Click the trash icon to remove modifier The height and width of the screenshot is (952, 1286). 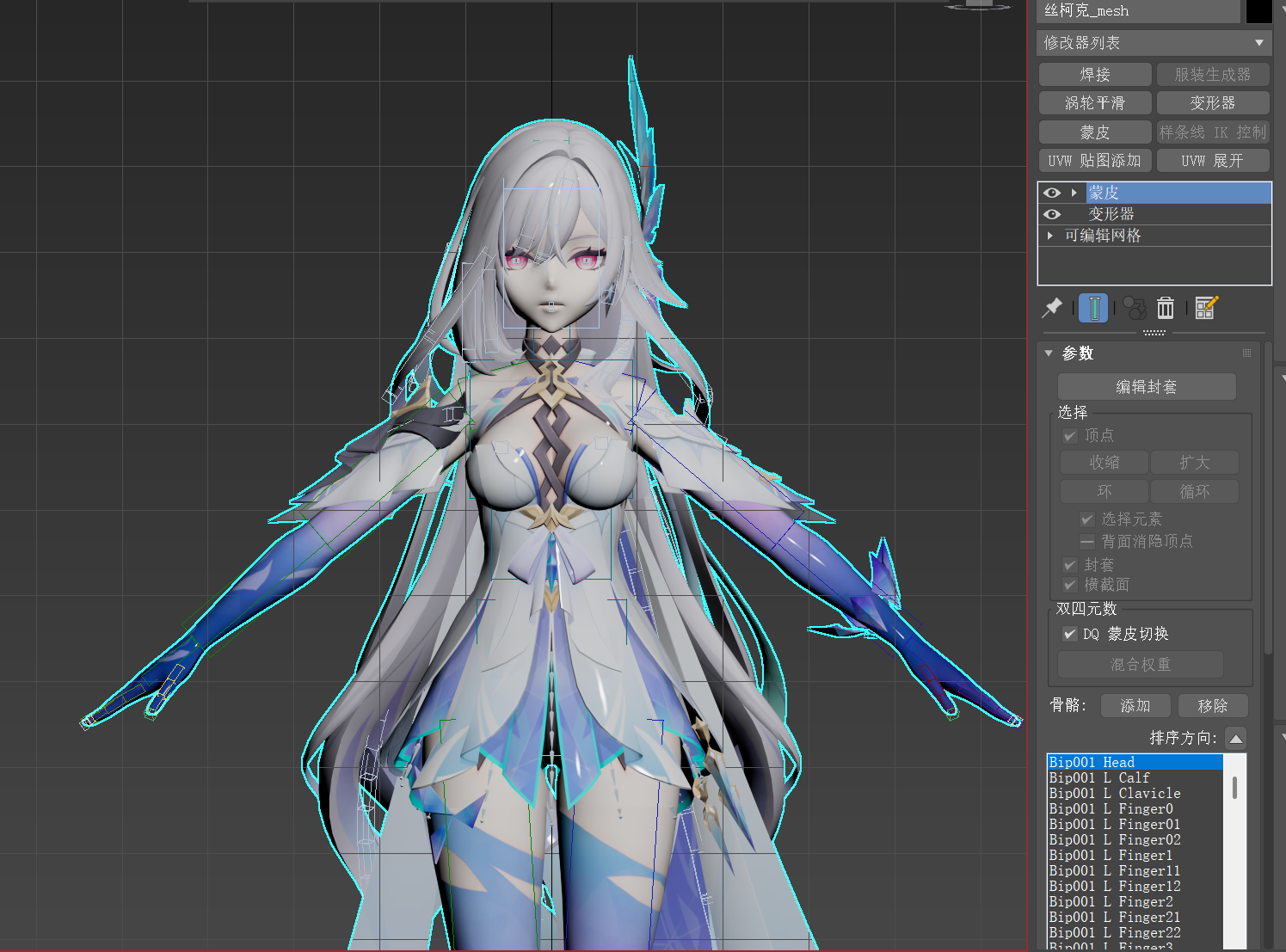(1166, 308)
